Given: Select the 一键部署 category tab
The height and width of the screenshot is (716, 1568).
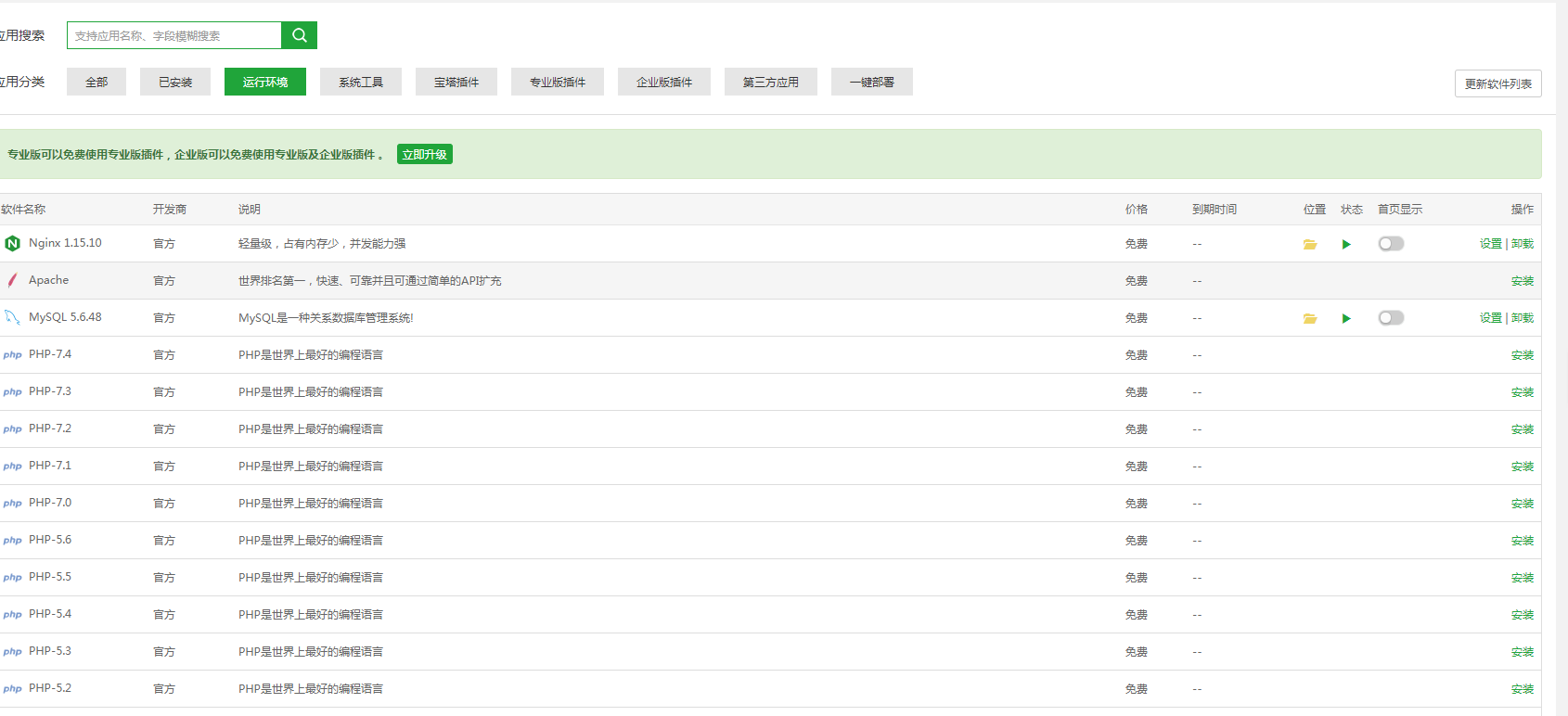Looking at the screenshot, I should [x=872, y=82].
